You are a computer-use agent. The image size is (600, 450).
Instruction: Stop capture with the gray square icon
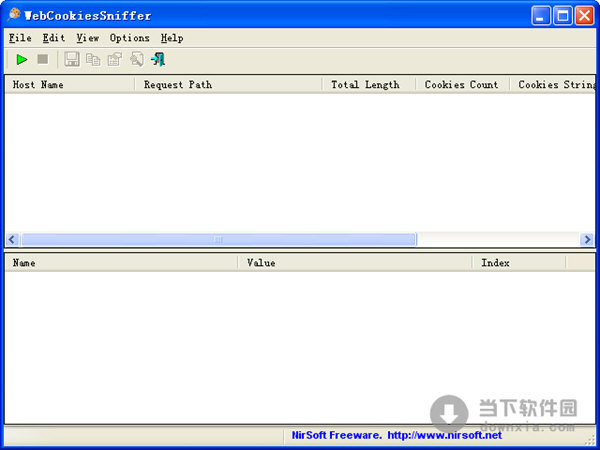click(x=43, y=60)
